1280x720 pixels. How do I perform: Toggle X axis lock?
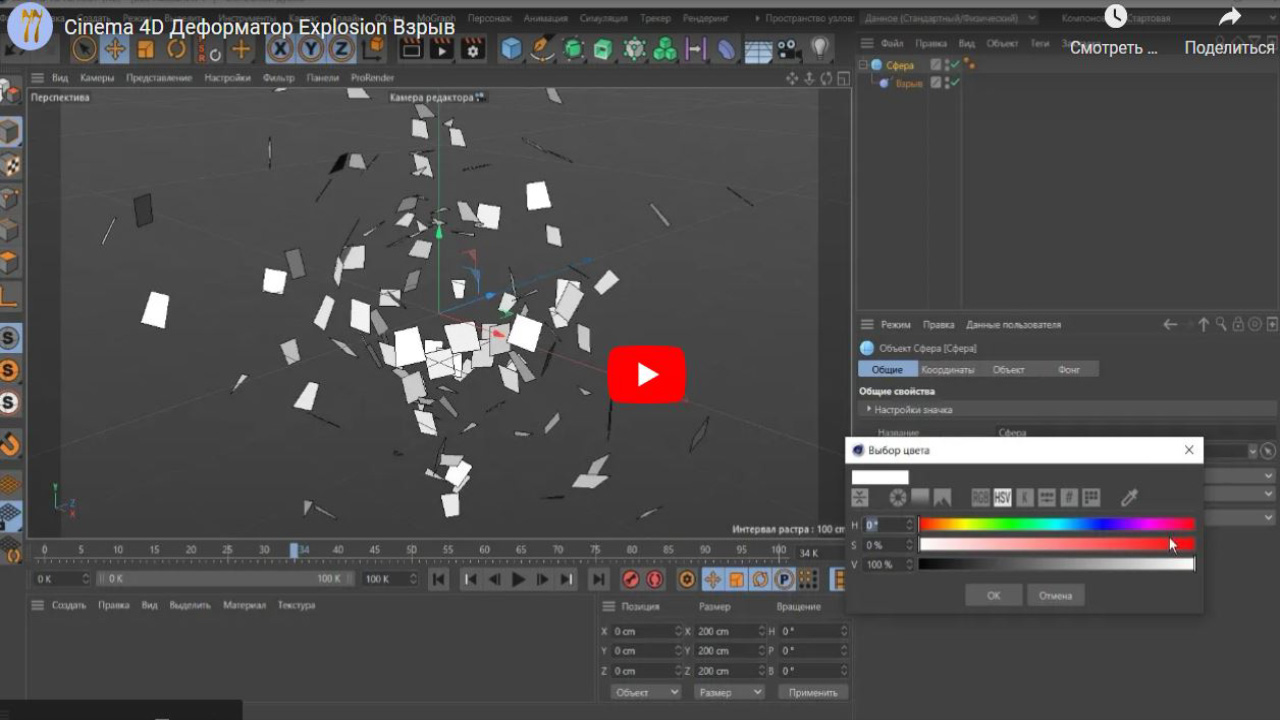point(280,49)
